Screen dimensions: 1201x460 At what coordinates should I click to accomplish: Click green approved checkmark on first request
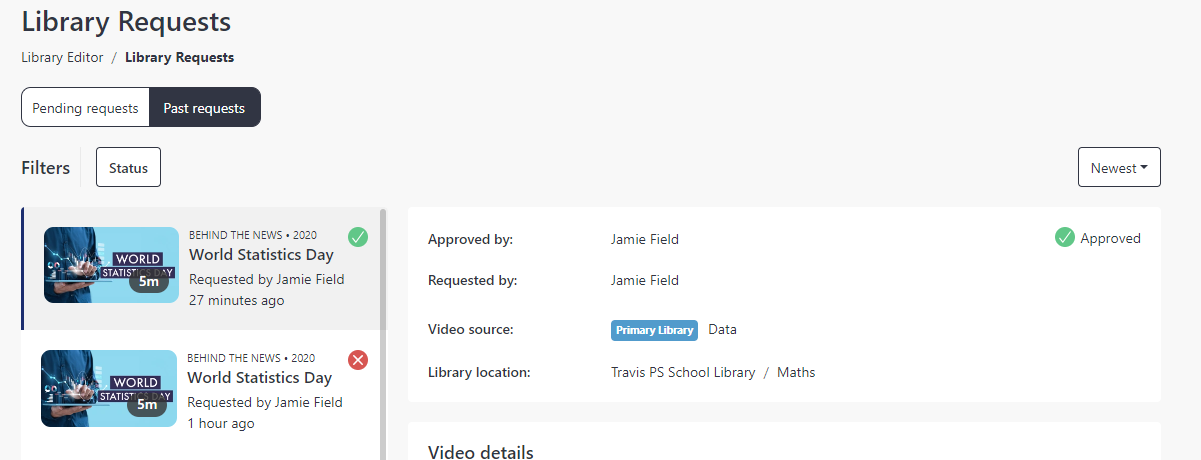tap(358, 237)
